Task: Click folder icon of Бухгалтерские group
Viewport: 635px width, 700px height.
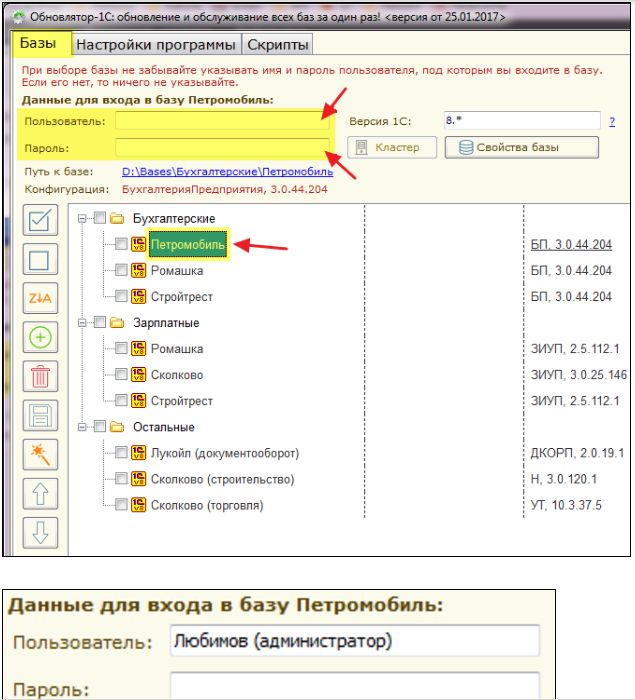Action: (x=117, y=218)
